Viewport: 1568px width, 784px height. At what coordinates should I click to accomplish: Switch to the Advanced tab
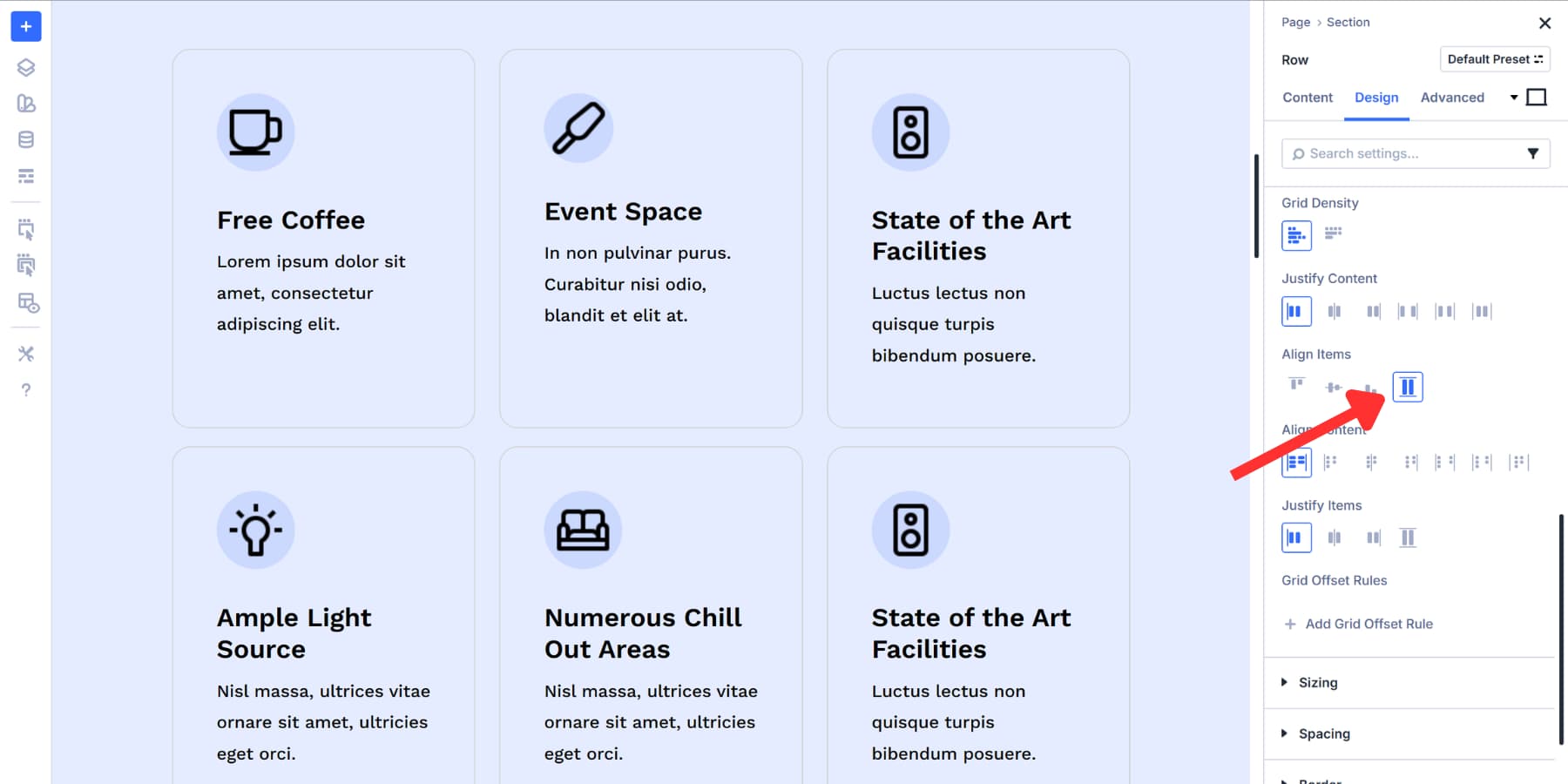[1451, 98]
